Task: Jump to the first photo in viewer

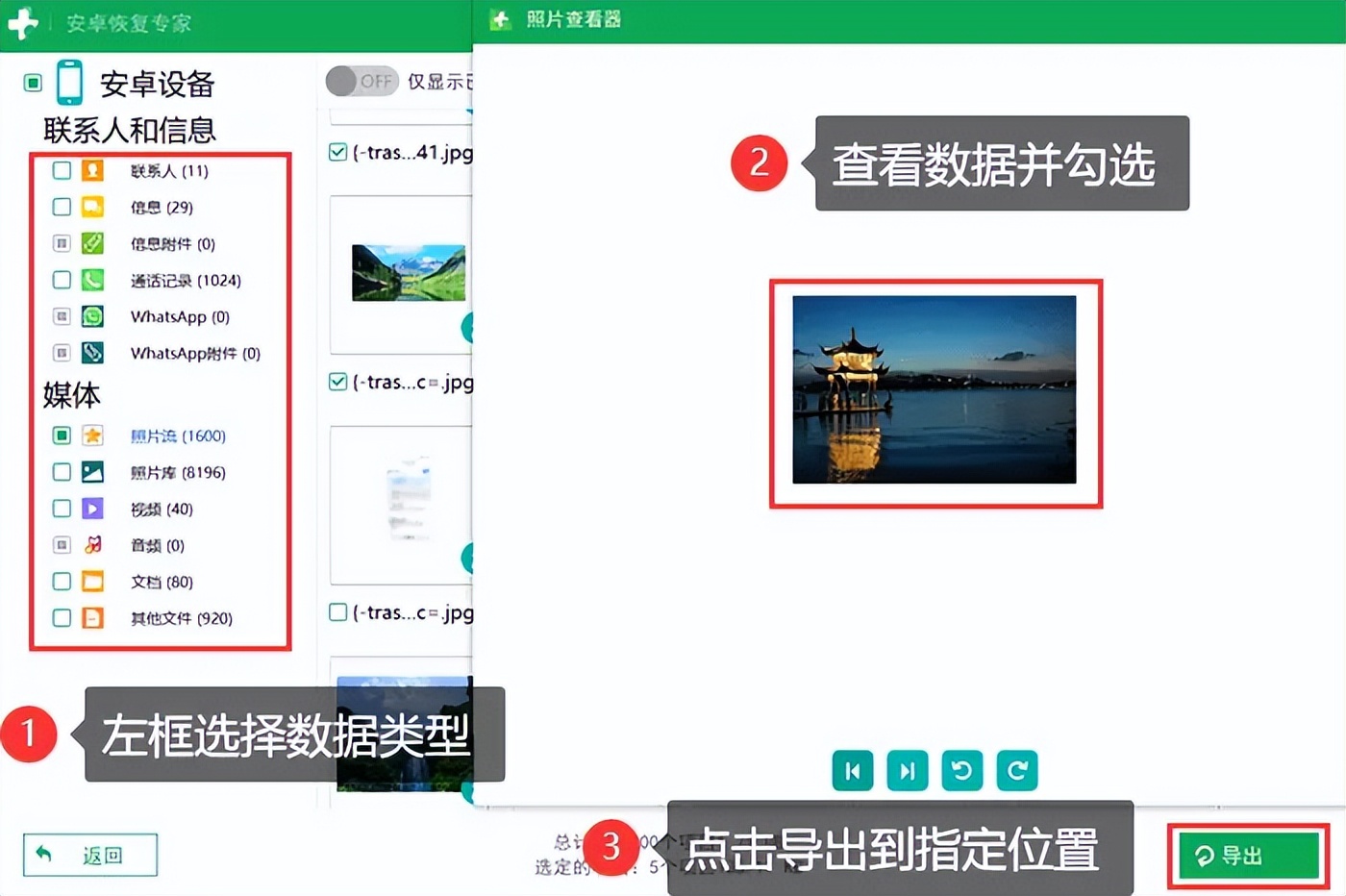Action: point(852,770)
